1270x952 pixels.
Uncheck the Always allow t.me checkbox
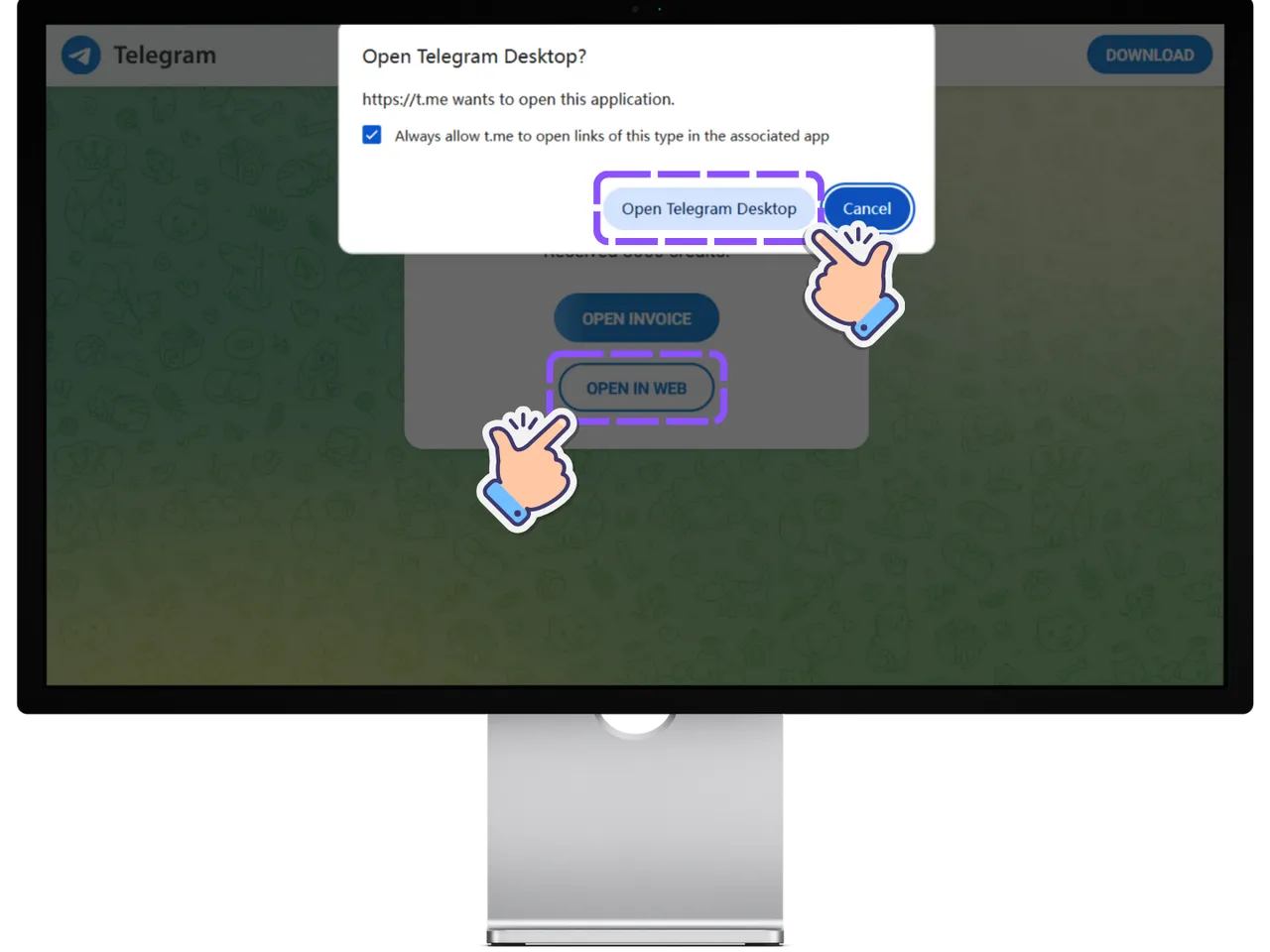click(372, 135)
